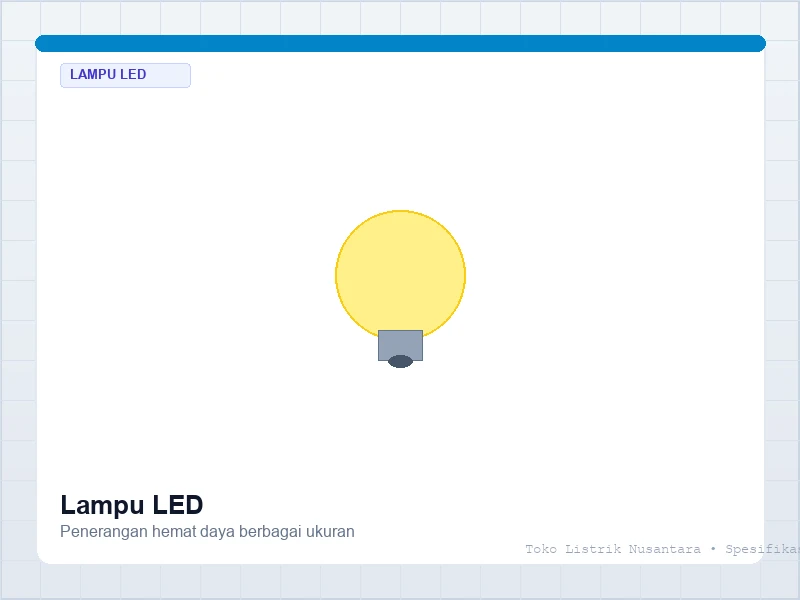The height and width of the screenshot is (600, 800).
Task: Click the 'Toko Listrik Nusantara' footer text
Action: pos(613,549)
